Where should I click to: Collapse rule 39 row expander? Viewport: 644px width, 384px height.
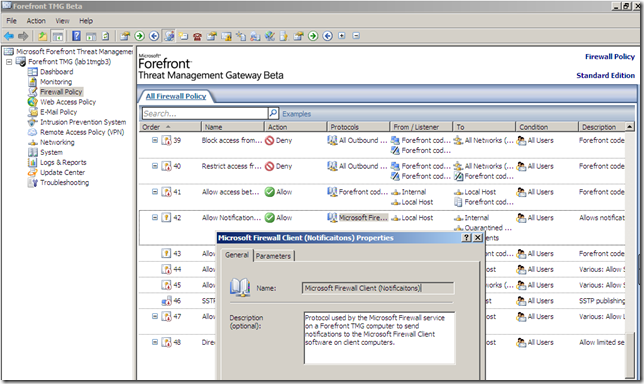coord(155,140)
